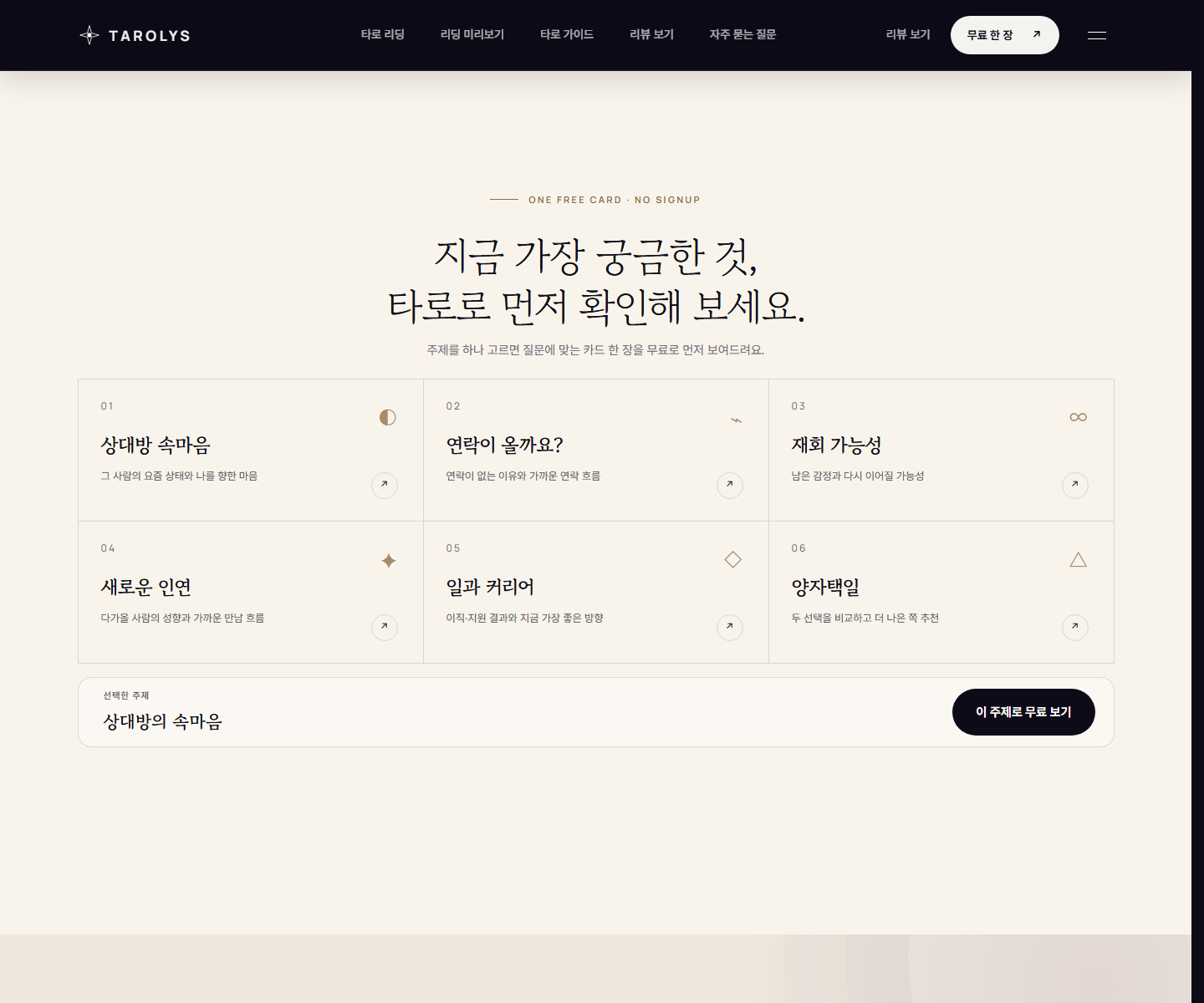The image size is (1204, 1003).
Task: Click the half-moon icon on 상대방 속마음 card
Action: pyautogui.click(x=387, y=417)
